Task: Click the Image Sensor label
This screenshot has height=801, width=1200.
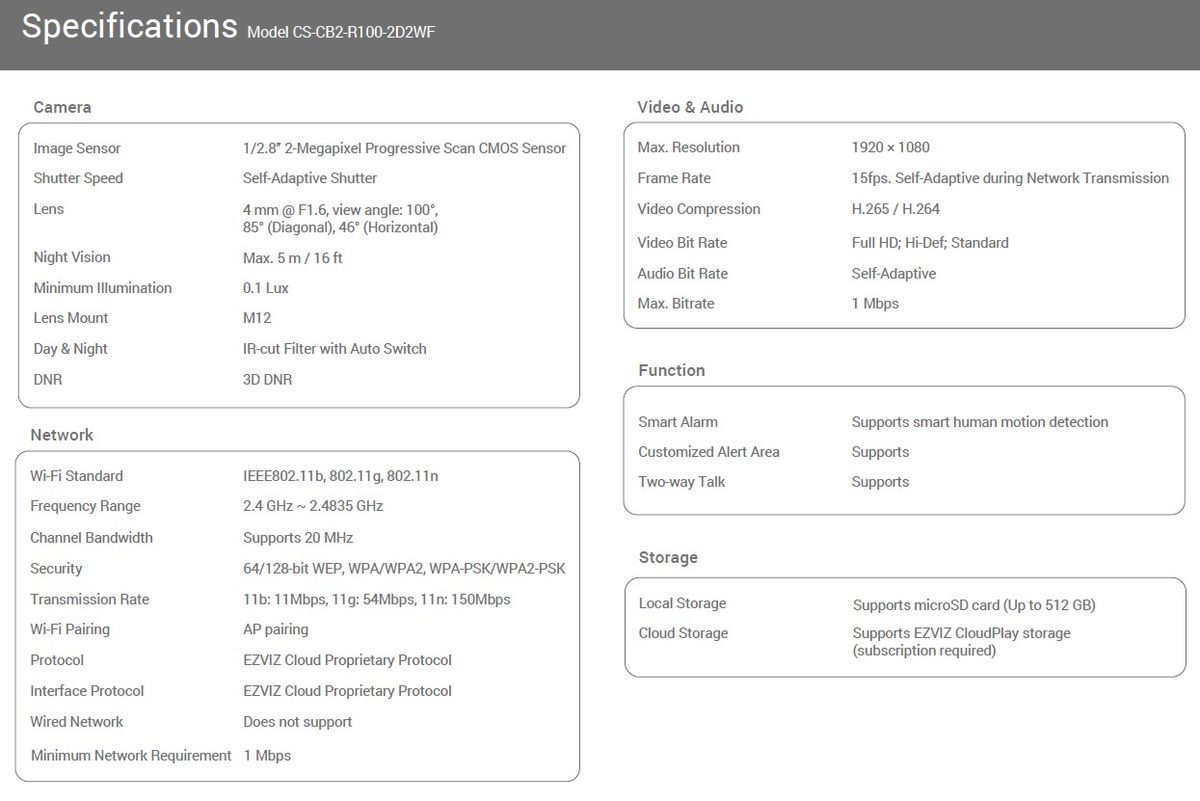Action: point(77,148)
